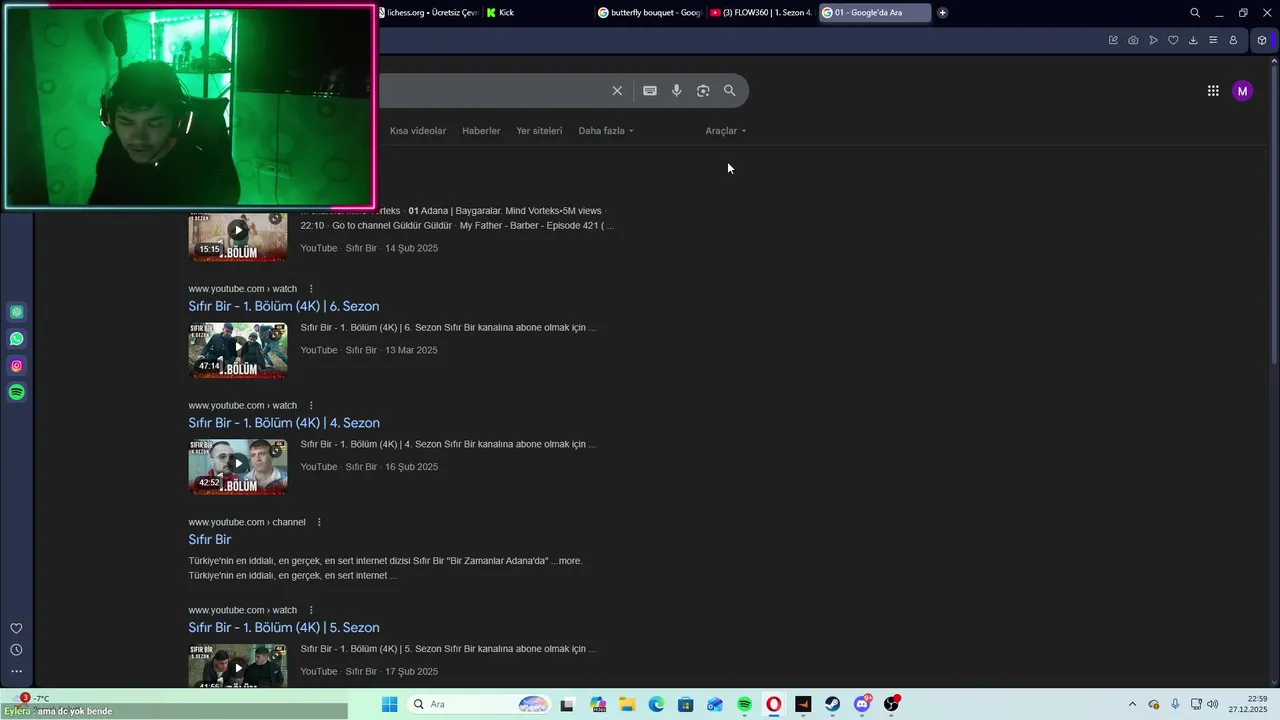The width and height of the screenshot is (1280, 720).
Task: Search tabs with Opera magnifier icon
Action: click(1195, 13)
